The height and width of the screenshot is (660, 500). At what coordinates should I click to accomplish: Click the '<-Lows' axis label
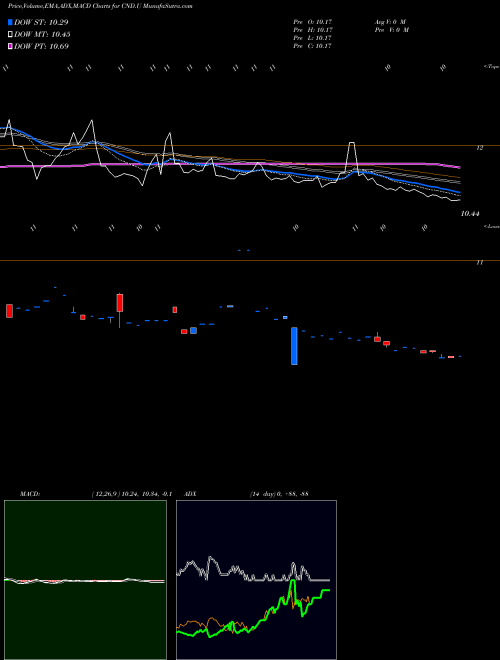coord(491,226)
